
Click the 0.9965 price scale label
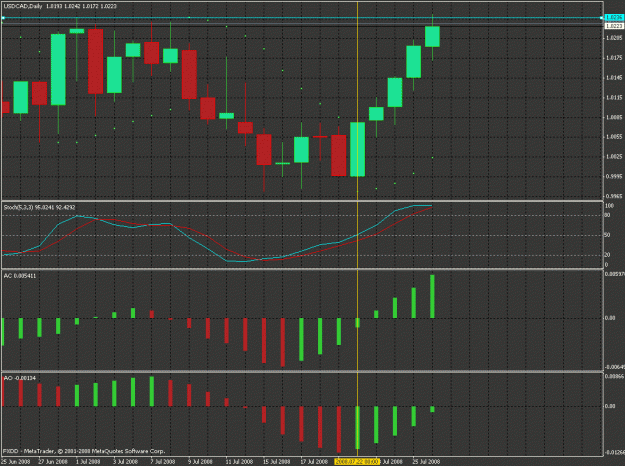pos(614,196)
